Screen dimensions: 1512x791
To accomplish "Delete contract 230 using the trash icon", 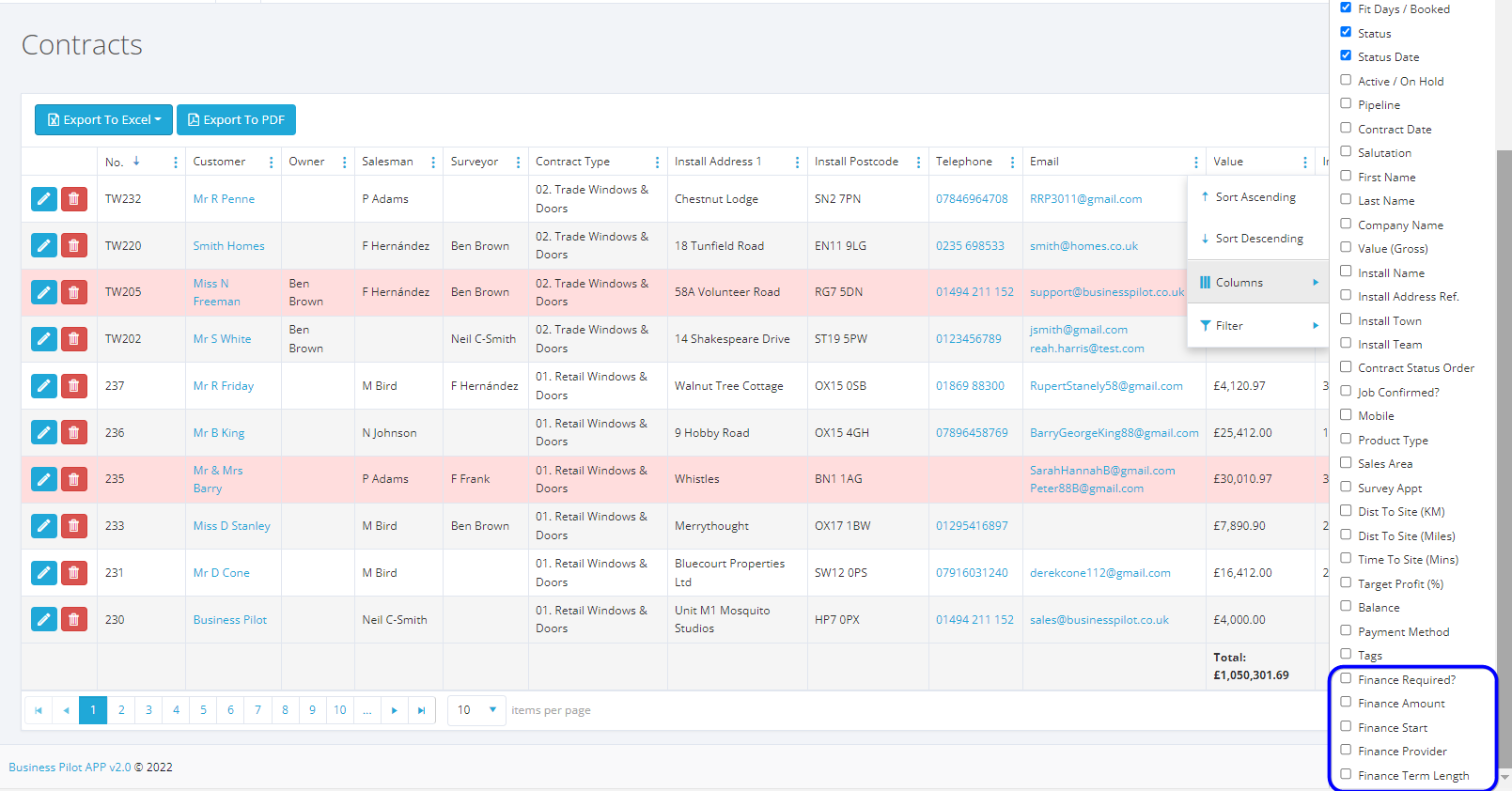I will (x=73, y=620).
